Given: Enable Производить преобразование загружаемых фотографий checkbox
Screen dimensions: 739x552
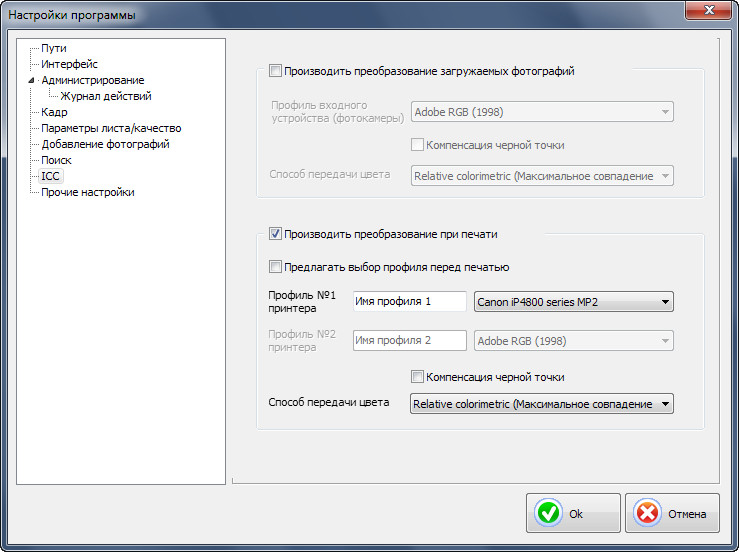Looking at the screenshot, I should [x=275, y=71].
